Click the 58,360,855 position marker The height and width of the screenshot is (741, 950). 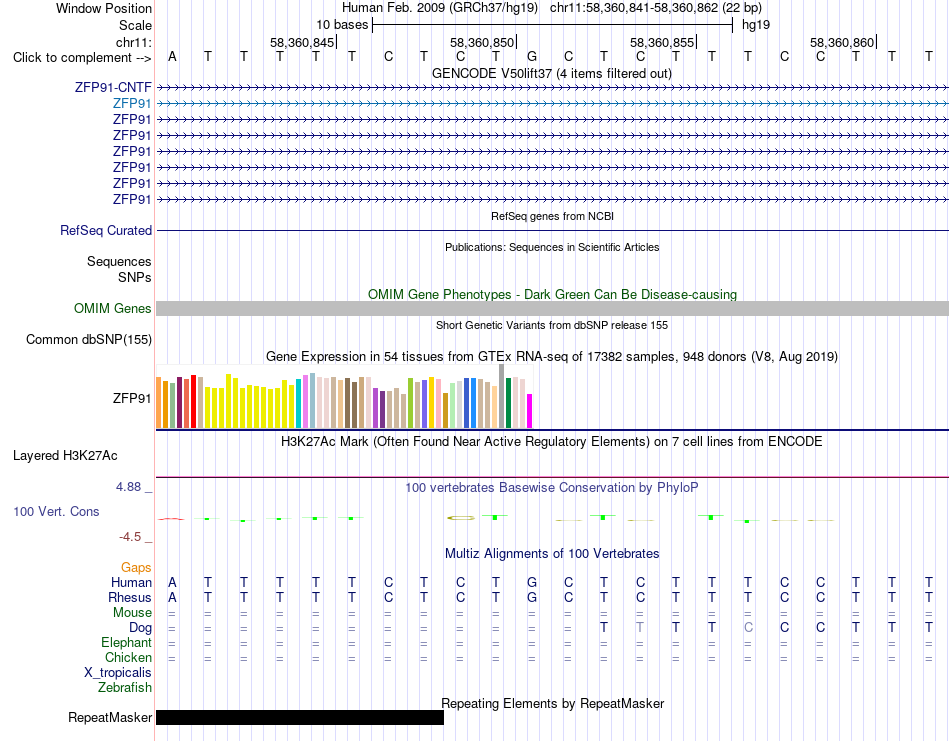662,42
